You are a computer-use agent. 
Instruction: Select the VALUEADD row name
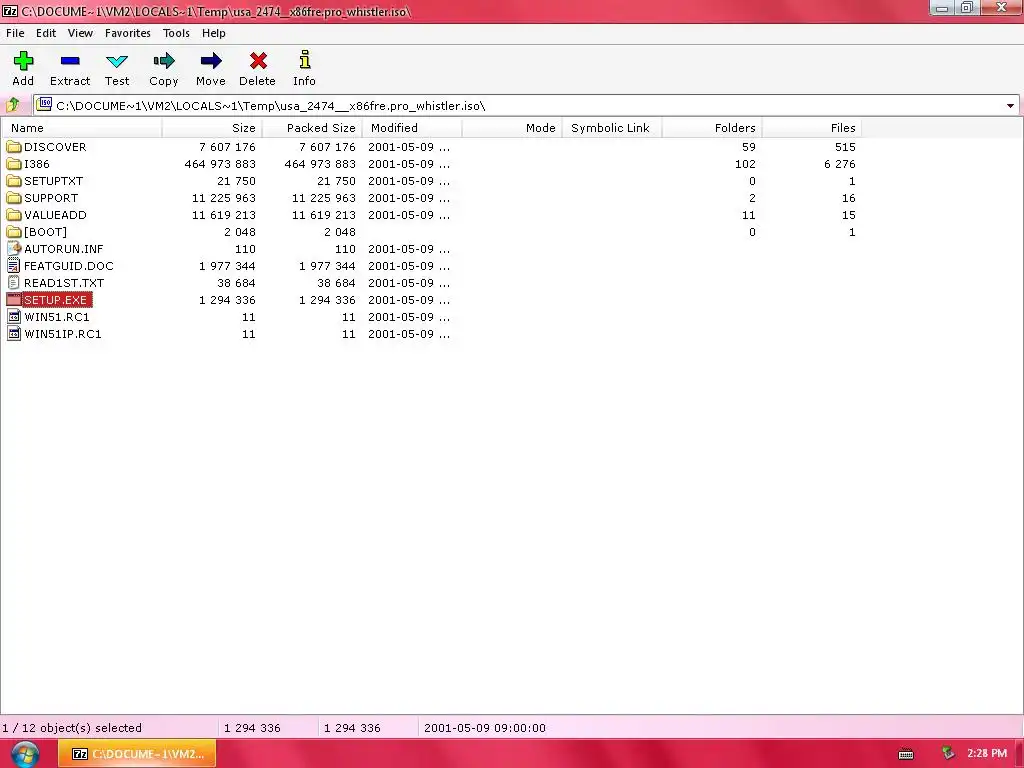tap(55, 215)
